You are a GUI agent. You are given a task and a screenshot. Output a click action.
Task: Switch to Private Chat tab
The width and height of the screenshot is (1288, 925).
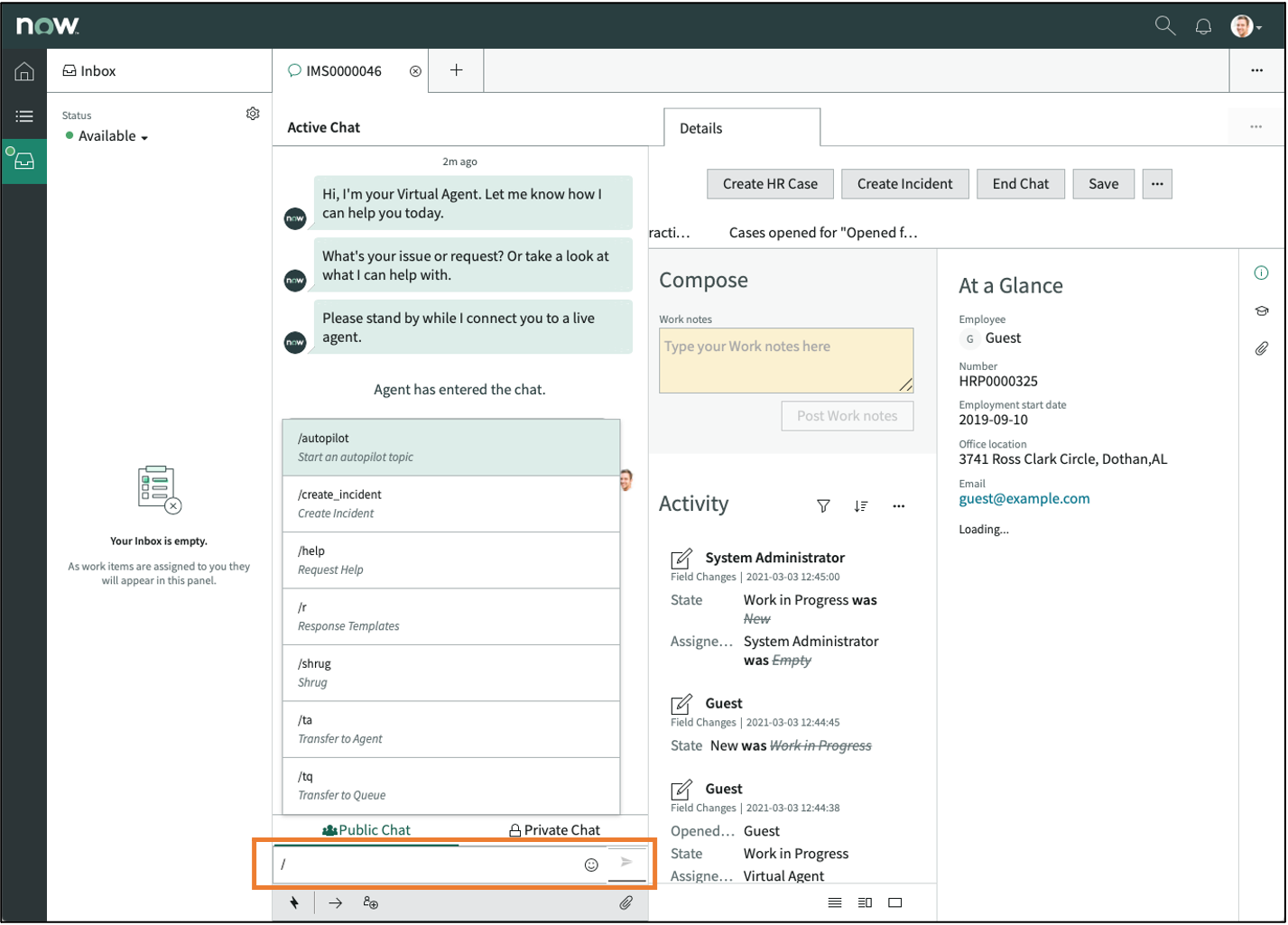coord(554,830)
